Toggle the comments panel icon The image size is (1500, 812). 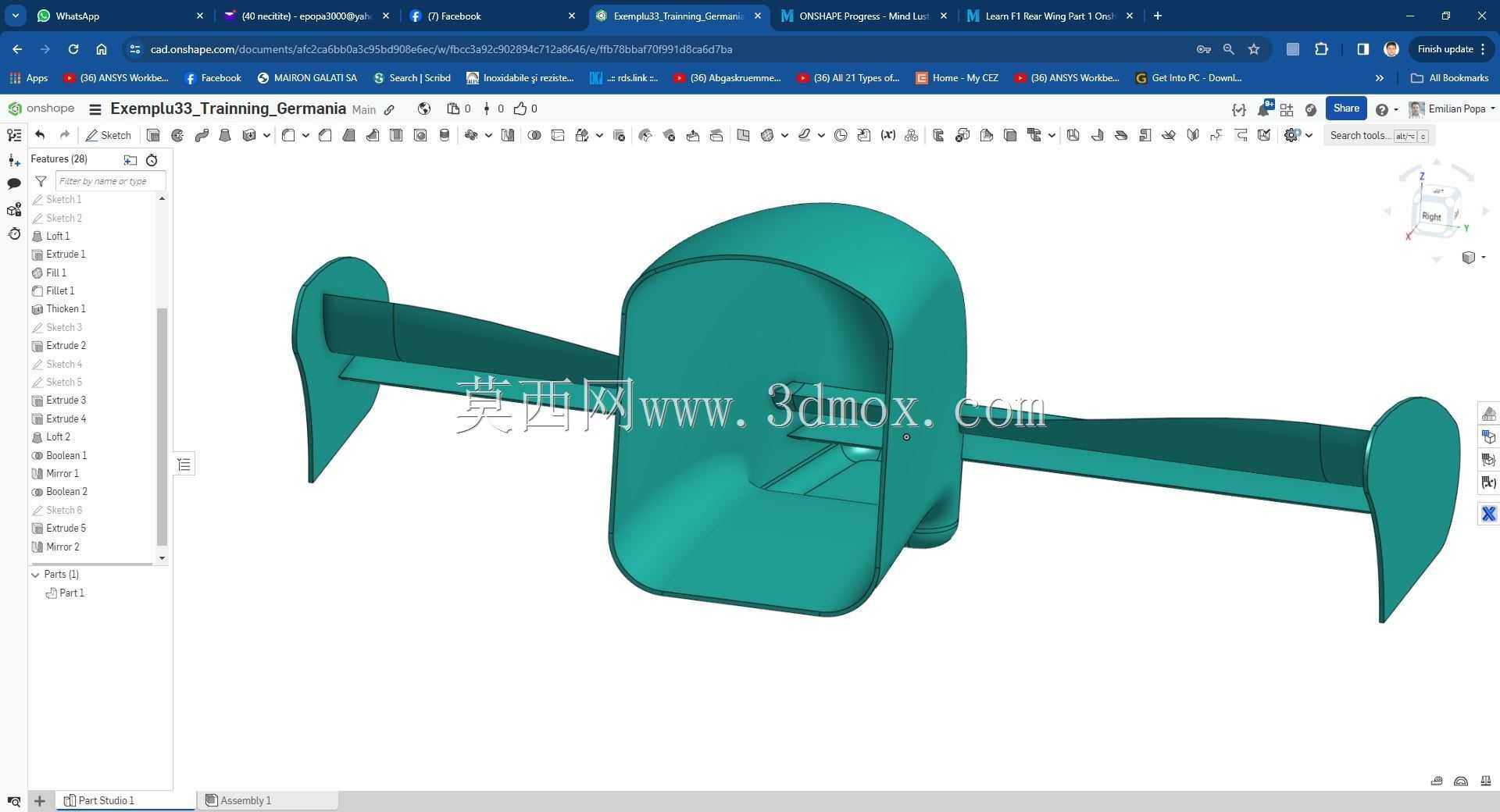[x=14, y=184]
